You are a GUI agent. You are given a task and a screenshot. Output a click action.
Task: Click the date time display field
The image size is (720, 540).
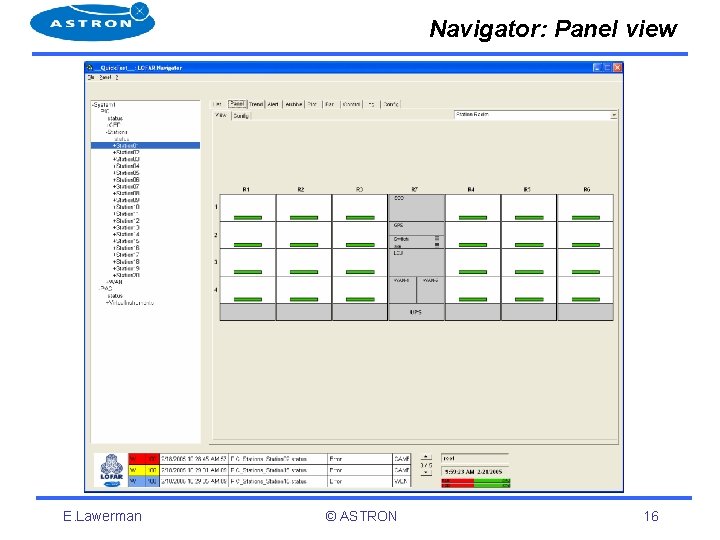tap(475, 472)
